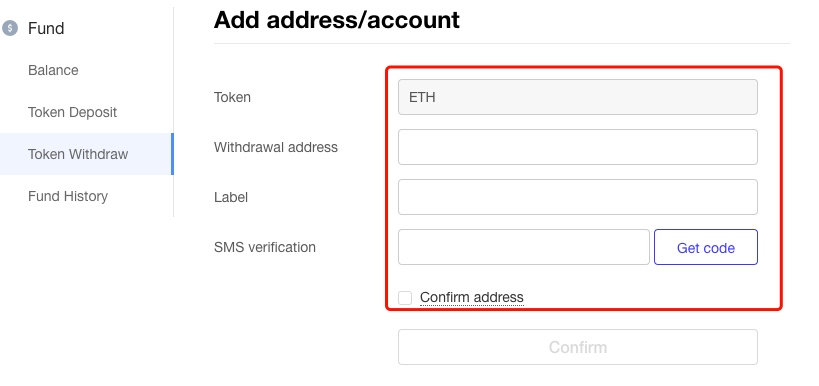The image size is (819, 386).
Task: Open the Token Deposit page
Action: pos(73,112)
